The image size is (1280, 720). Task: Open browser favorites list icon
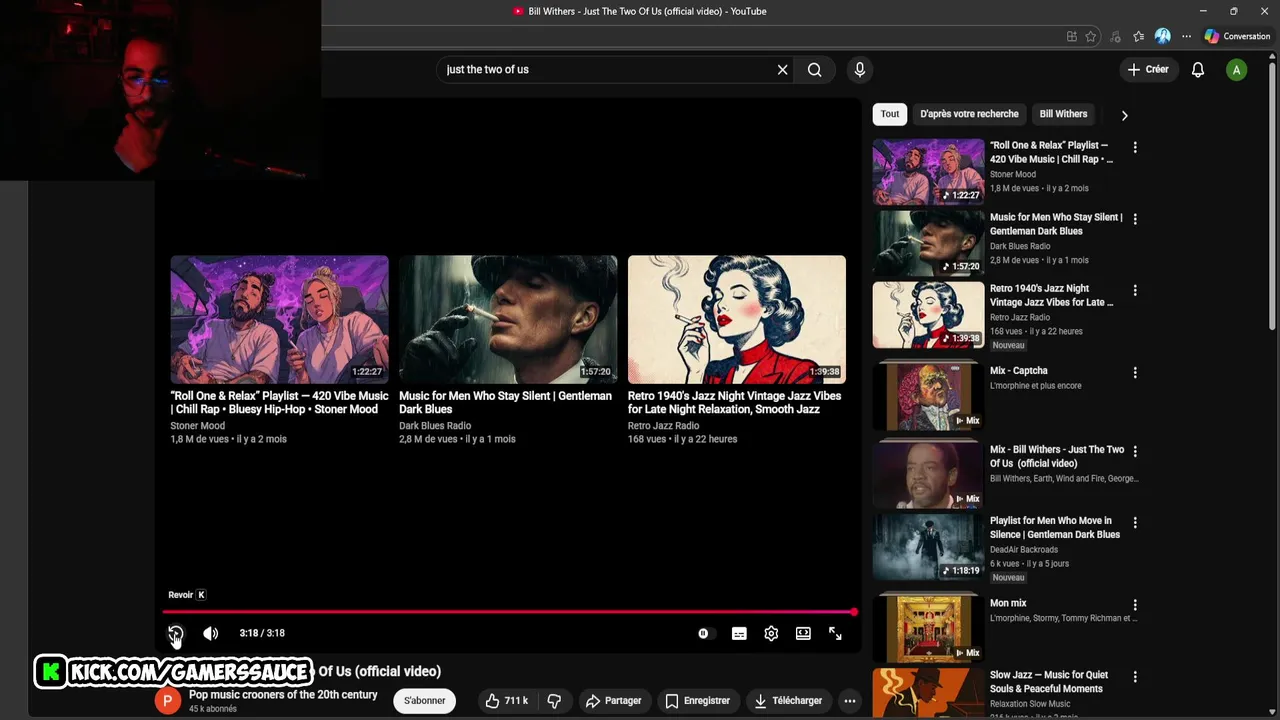click(x=1139, y=37)
